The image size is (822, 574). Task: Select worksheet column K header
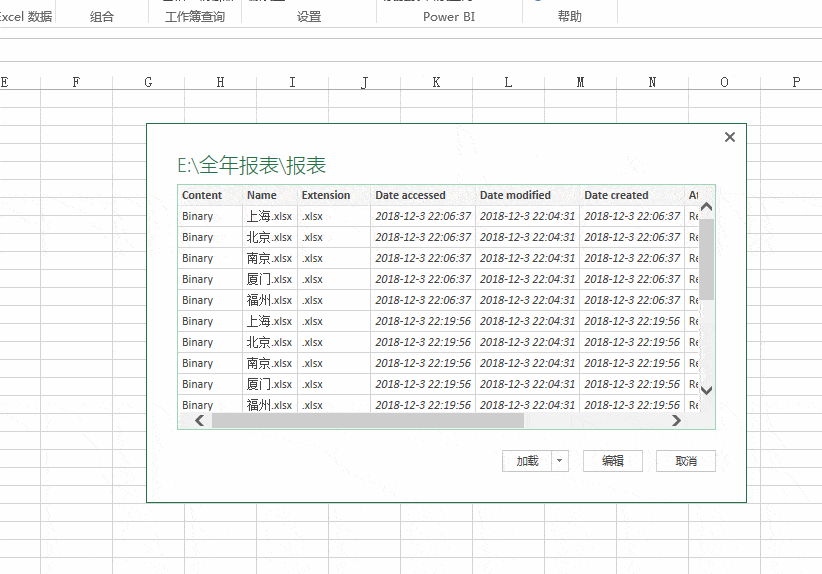436,82
